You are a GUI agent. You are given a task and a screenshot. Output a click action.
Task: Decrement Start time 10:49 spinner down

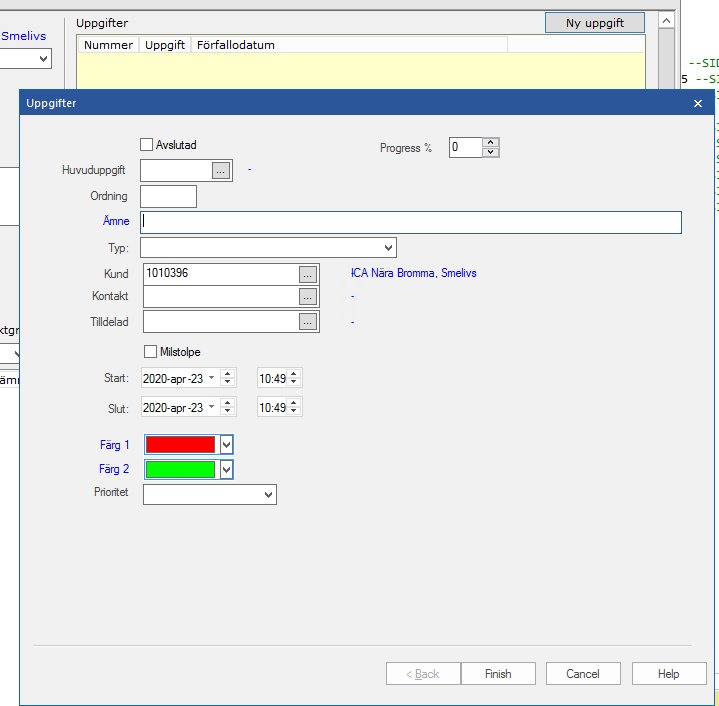(294, 382)
